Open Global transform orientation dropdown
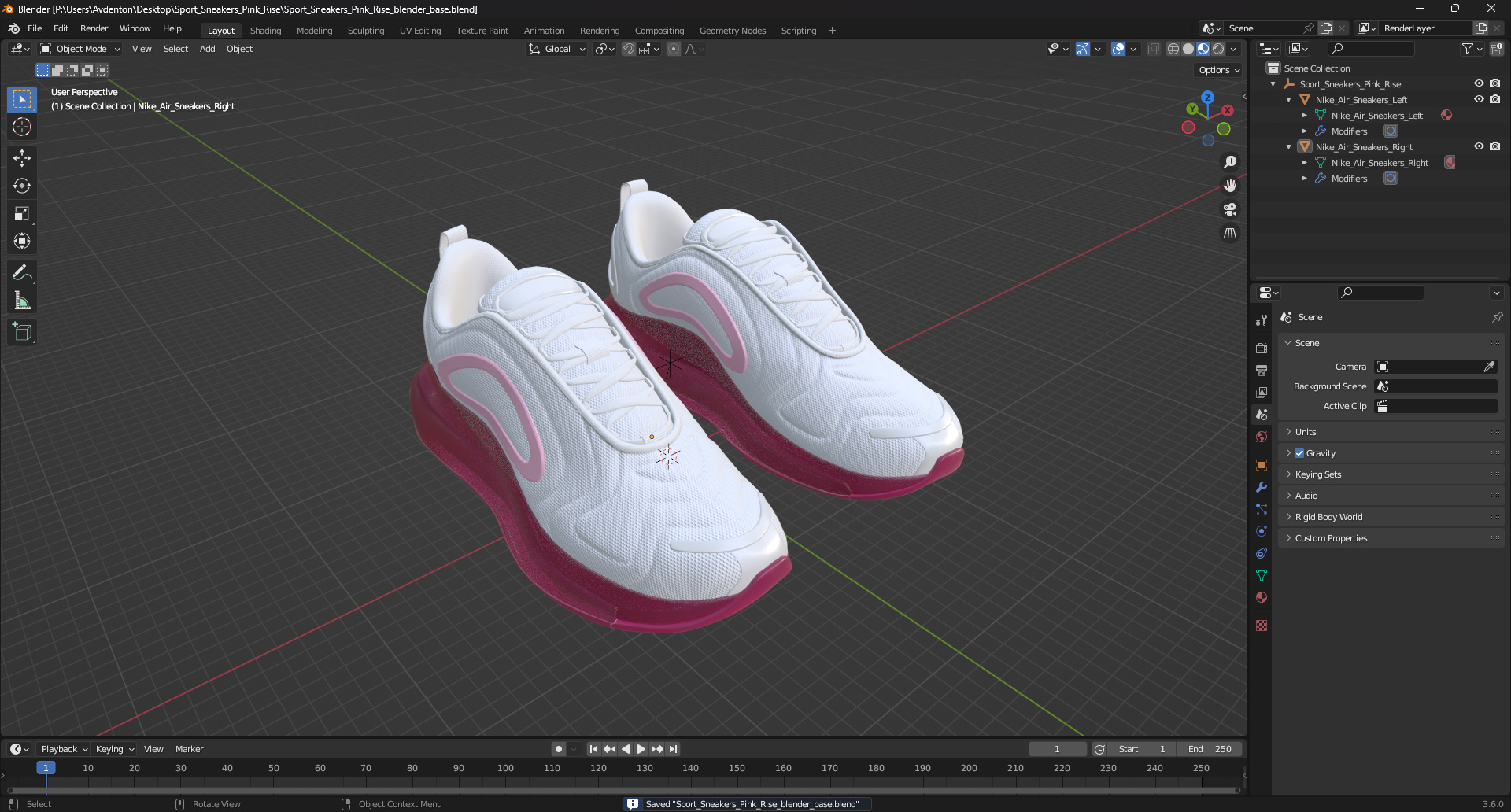This screenshot has height=812, width=1511. pos(556,49)
